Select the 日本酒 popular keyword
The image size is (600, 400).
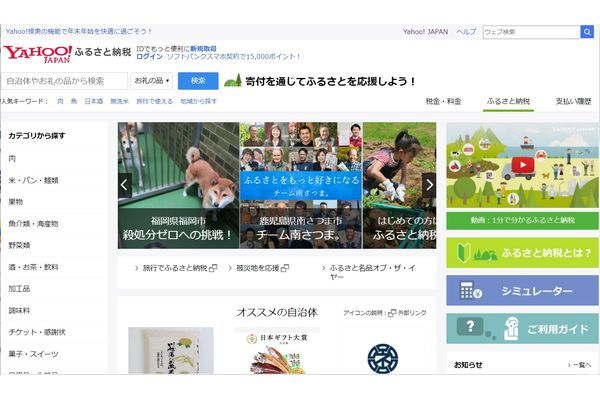[93, 101]
